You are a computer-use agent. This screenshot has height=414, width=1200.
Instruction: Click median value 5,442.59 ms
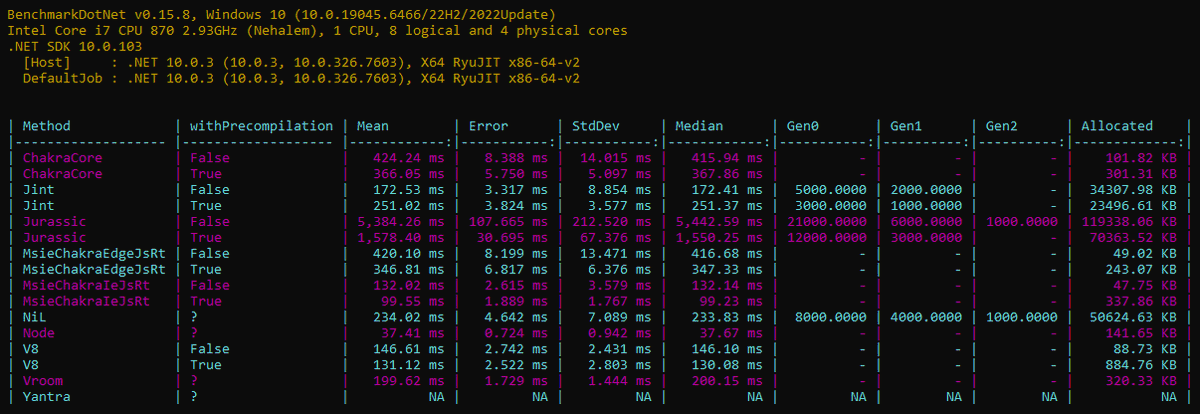[718, 220]
